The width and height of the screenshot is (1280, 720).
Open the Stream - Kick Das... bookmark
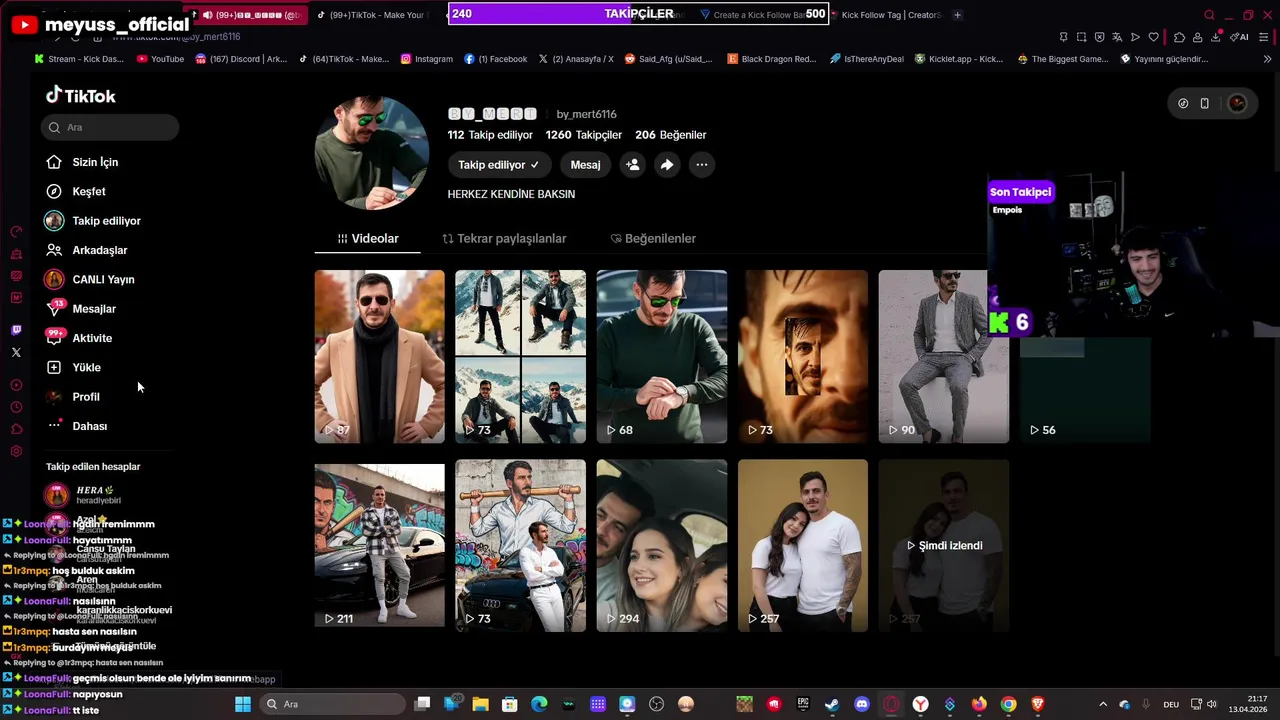79,59
